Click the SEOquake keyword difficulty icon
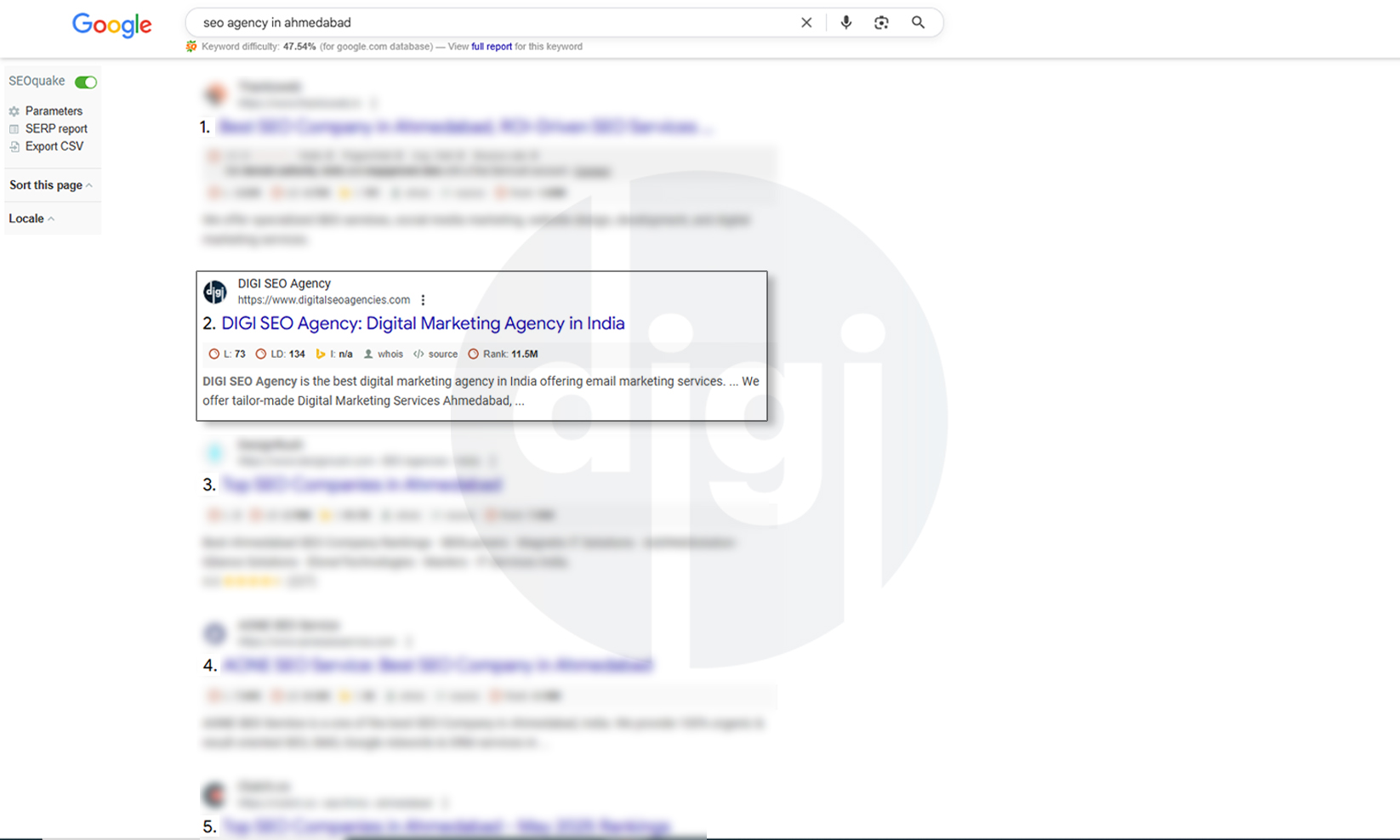1400x840 pixels. pyautogui.click(x=191, y=47)
